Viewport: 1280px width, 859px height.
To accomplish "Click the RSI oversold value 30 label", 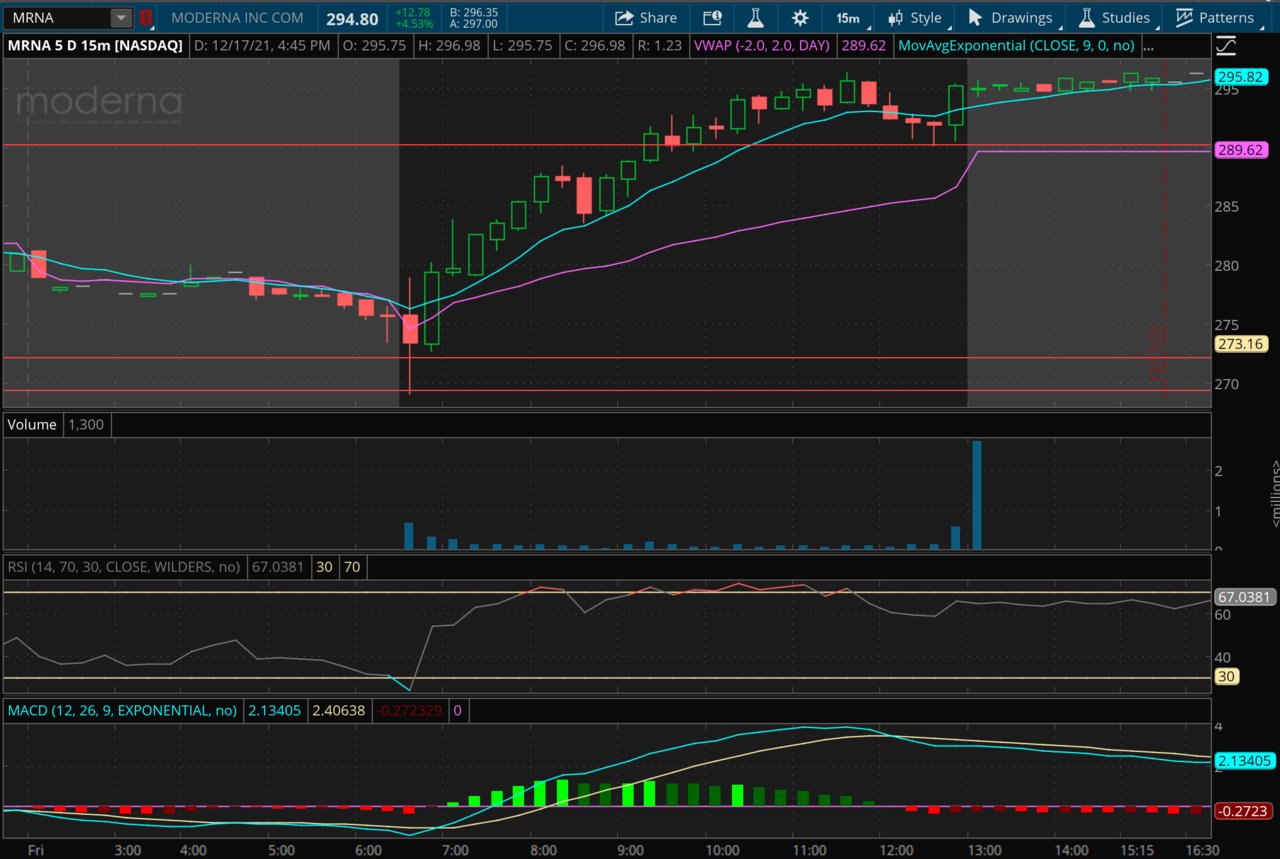I will [x=325, y=567].
